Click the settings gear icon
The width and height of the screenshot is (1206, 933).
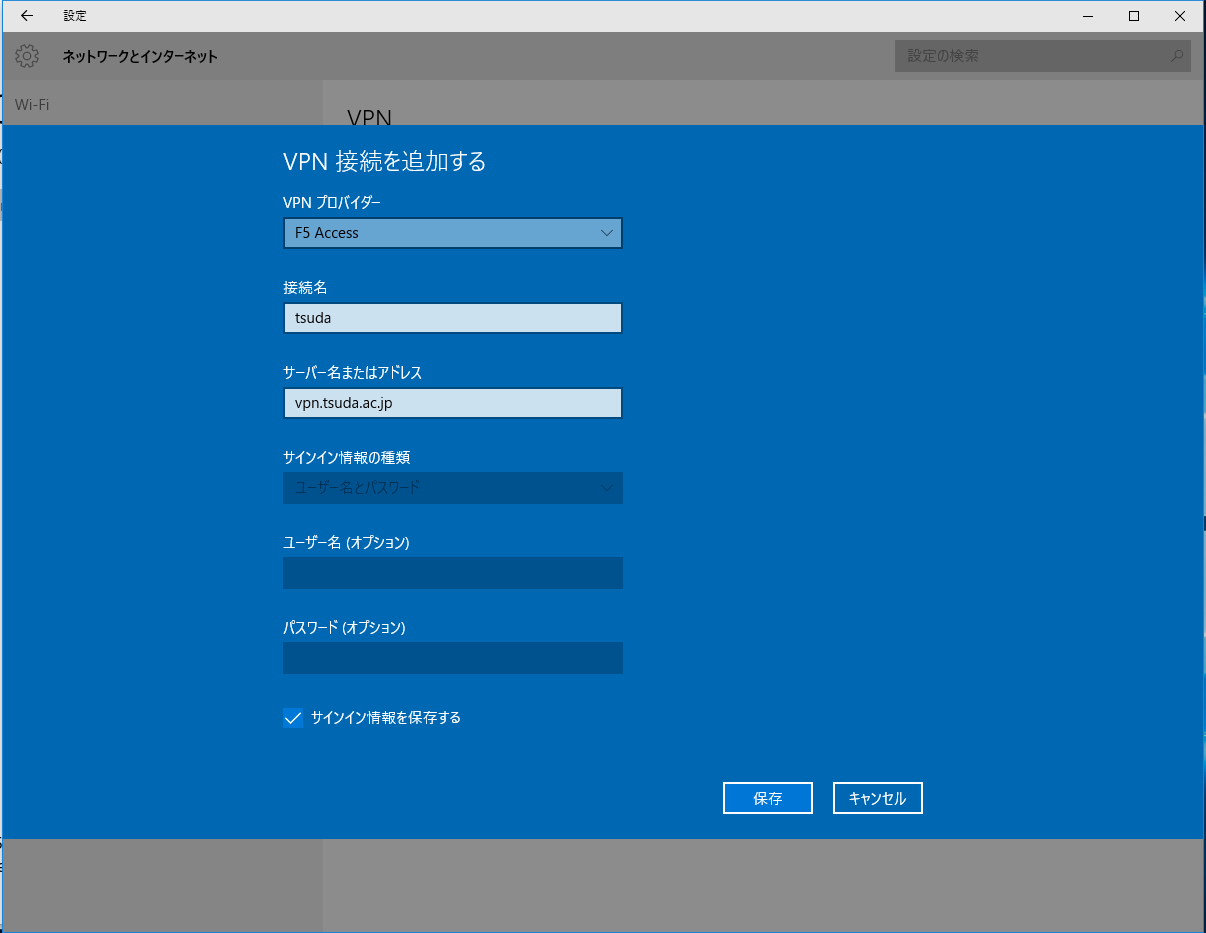[x=27, y=56]
